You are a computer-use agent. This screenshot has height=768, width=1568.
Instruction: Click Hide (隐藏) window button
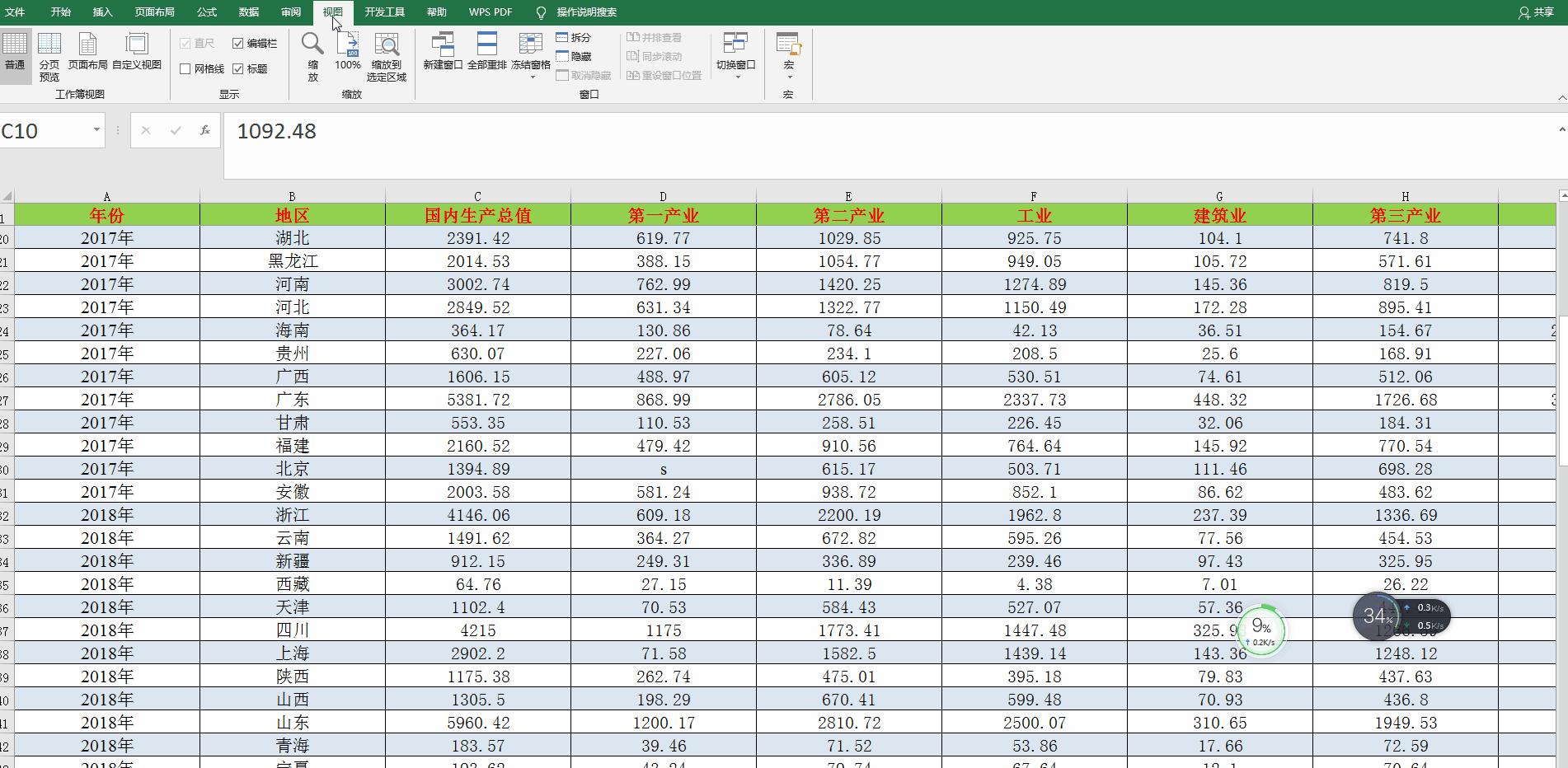pyautogui.click(x=574, y=57)
